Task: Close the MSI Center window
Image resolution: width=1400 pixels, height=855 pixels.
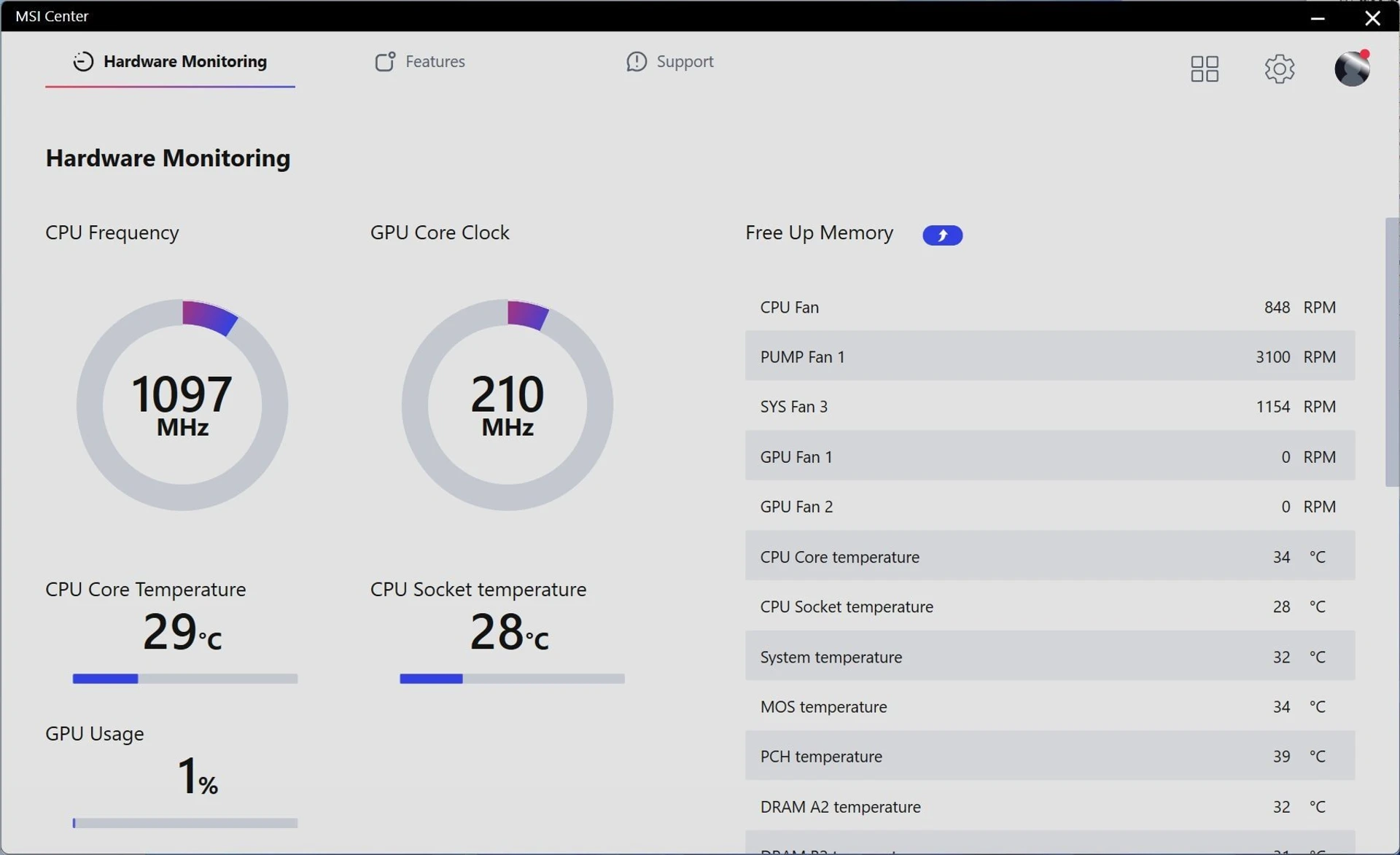Action: [1372, 17]
